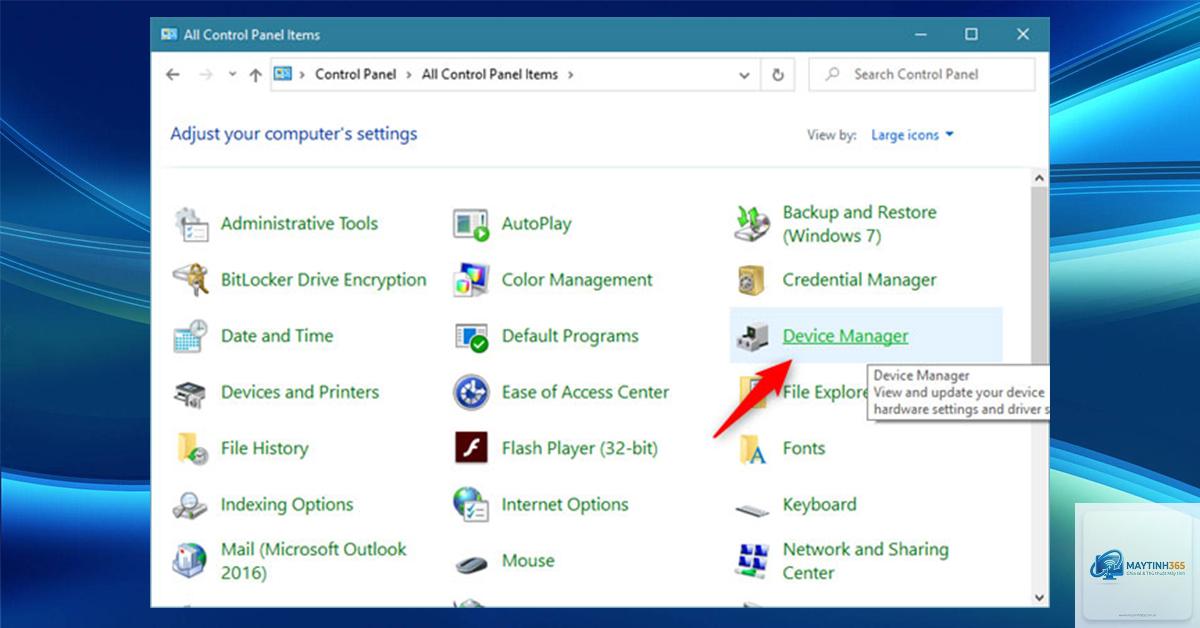Click the Credential Manager link

click(859, 280)
